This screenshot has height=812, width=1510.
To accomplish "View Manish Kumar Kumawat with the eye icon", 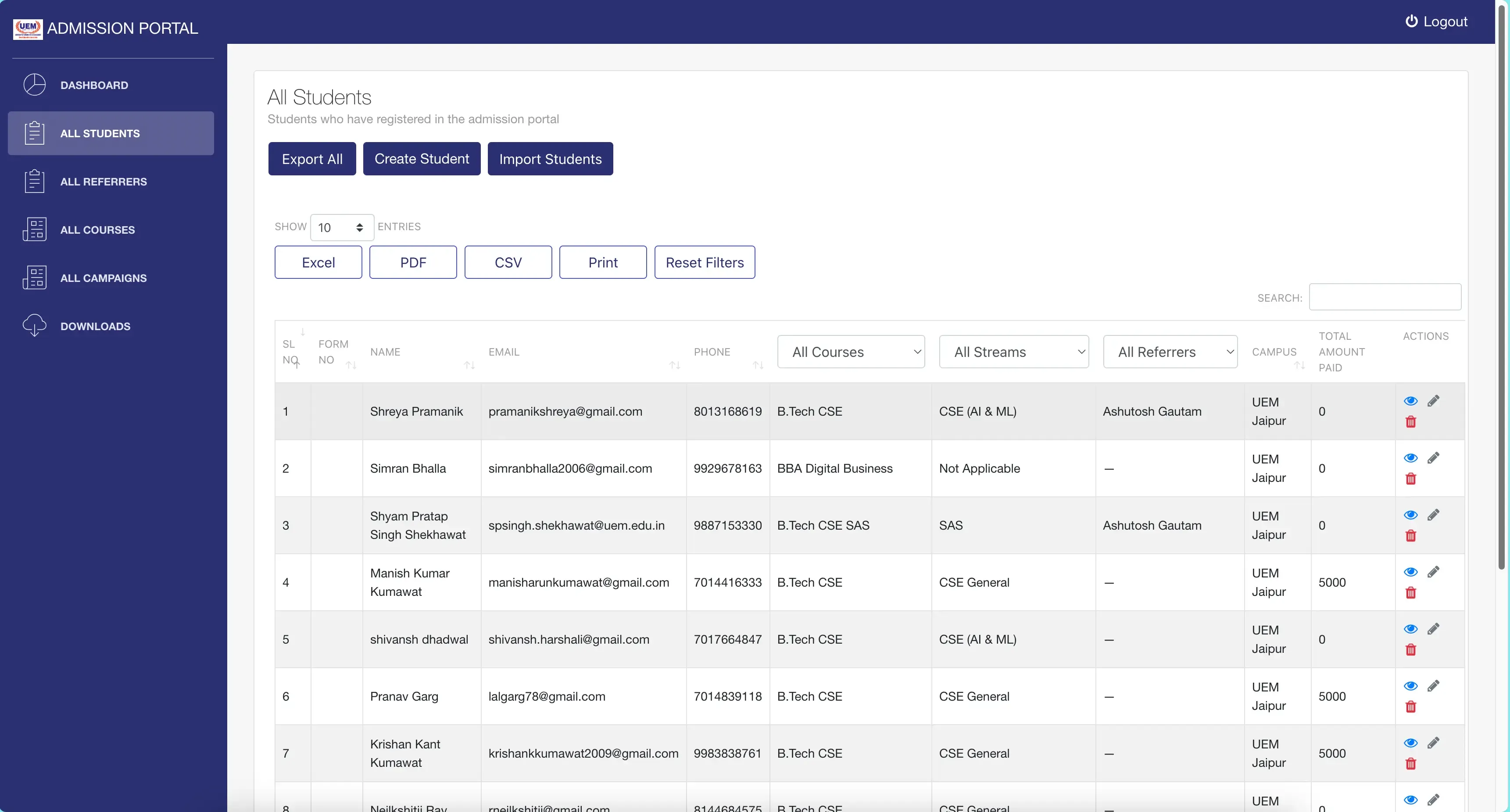I will (1410, 571).
